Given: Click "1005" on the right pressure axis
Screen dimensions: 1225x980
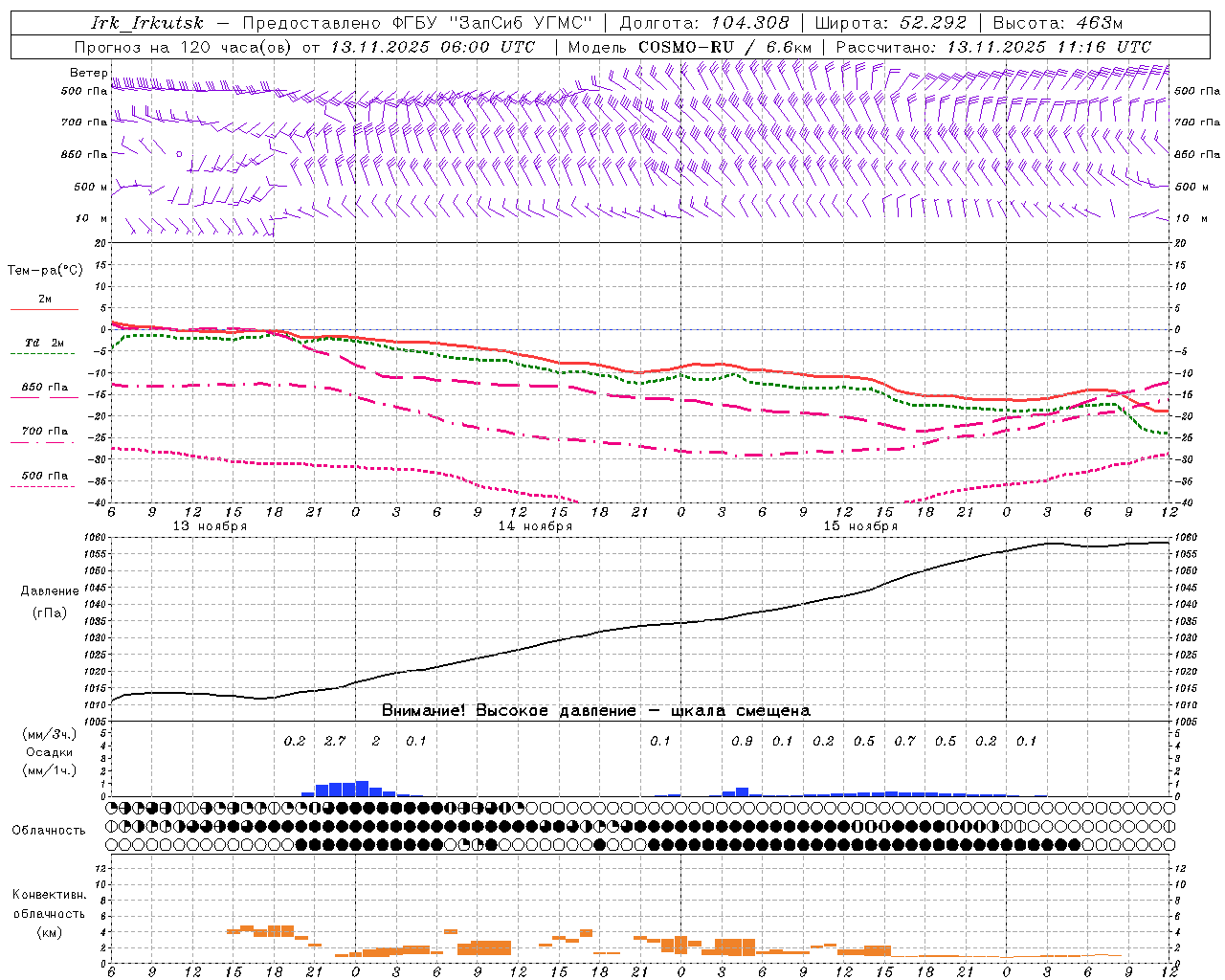Looking at the screenshot, I should [x=1185, y=722].
